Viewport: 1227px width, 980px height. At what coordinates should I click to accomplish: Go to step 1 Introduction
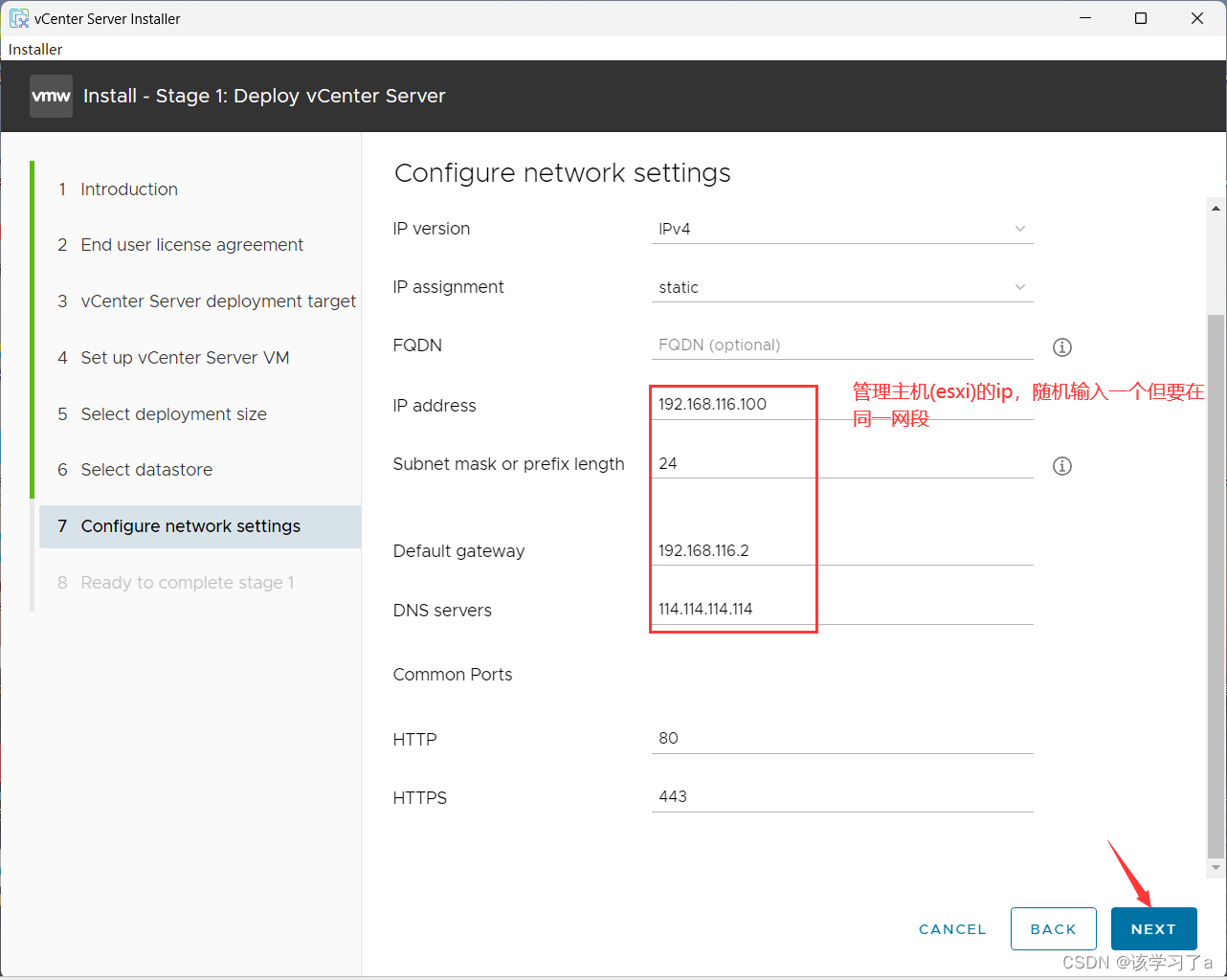point(129,189)
